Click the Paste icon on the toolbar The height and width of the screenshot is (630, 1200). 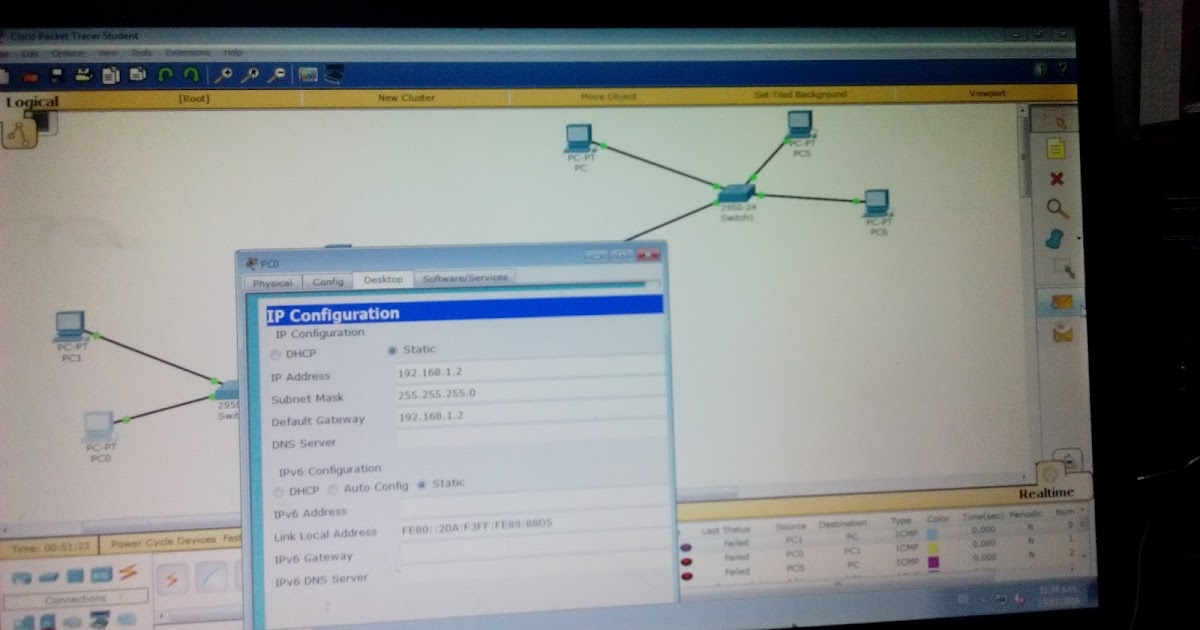[x=136, y=73]
